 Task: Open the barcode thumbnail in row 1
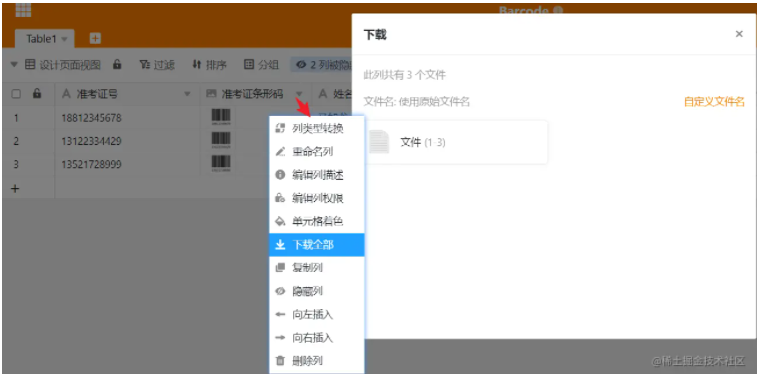point(221,118)
